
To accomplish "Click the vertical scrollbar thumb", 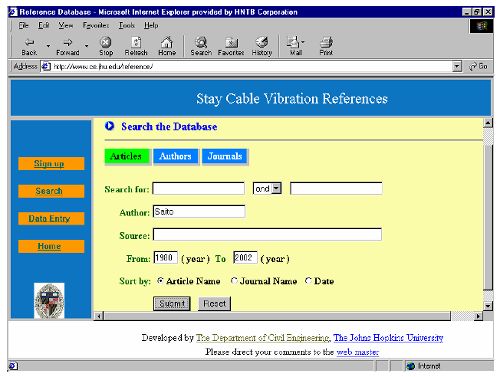I will [x=488, y=217].
